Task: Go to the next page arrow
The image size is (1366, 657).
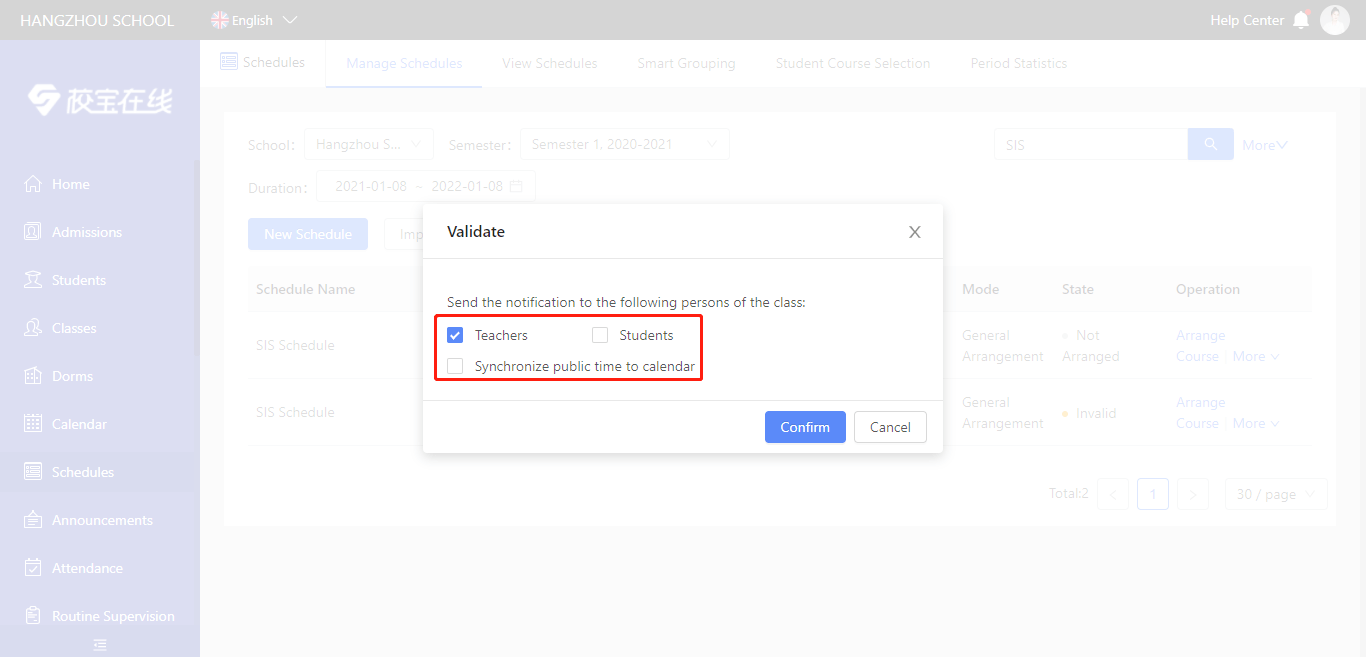Action: [x=1193, y=494]
